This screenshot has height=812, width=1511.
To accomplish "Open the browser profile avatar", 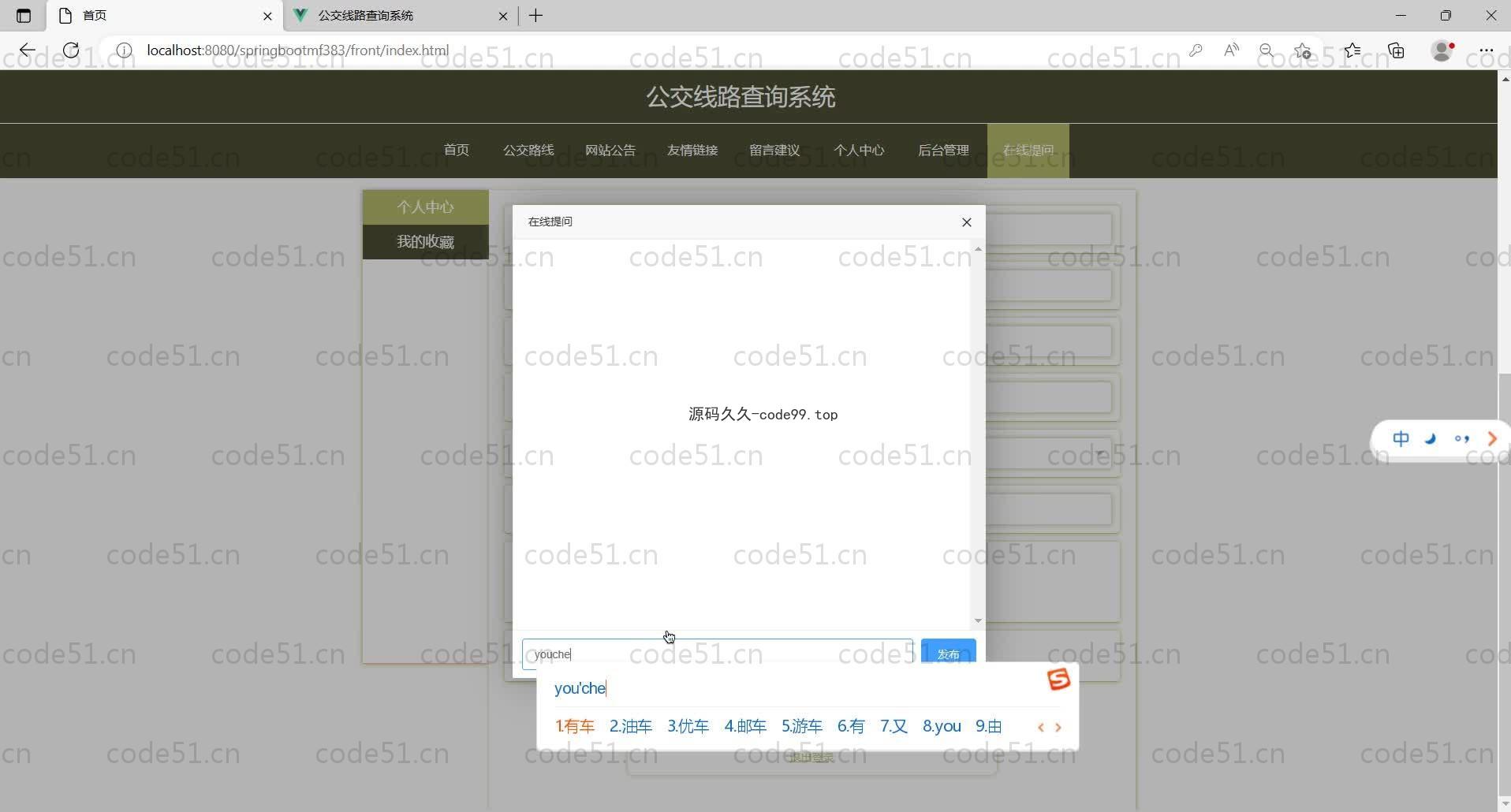I will 1442,50.
